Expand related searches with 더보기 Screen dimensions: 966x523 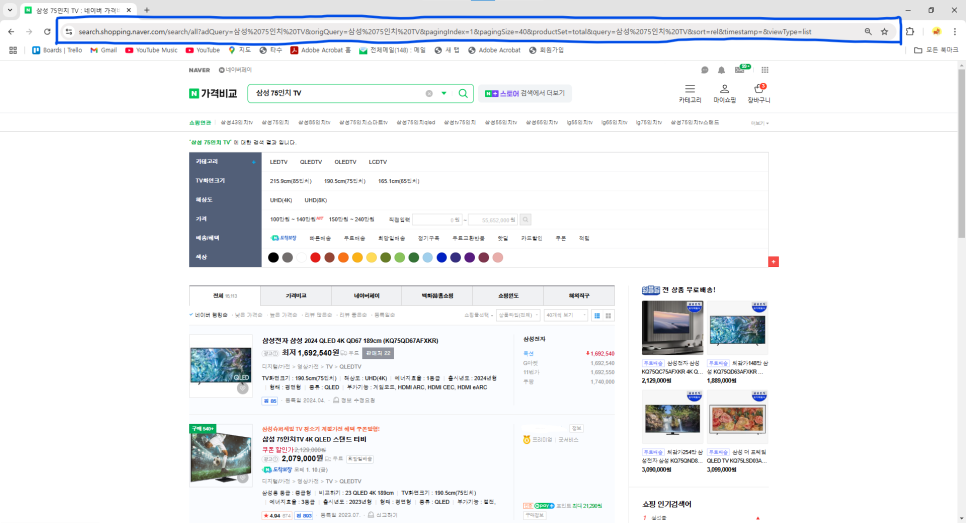(x=760, y=123)
